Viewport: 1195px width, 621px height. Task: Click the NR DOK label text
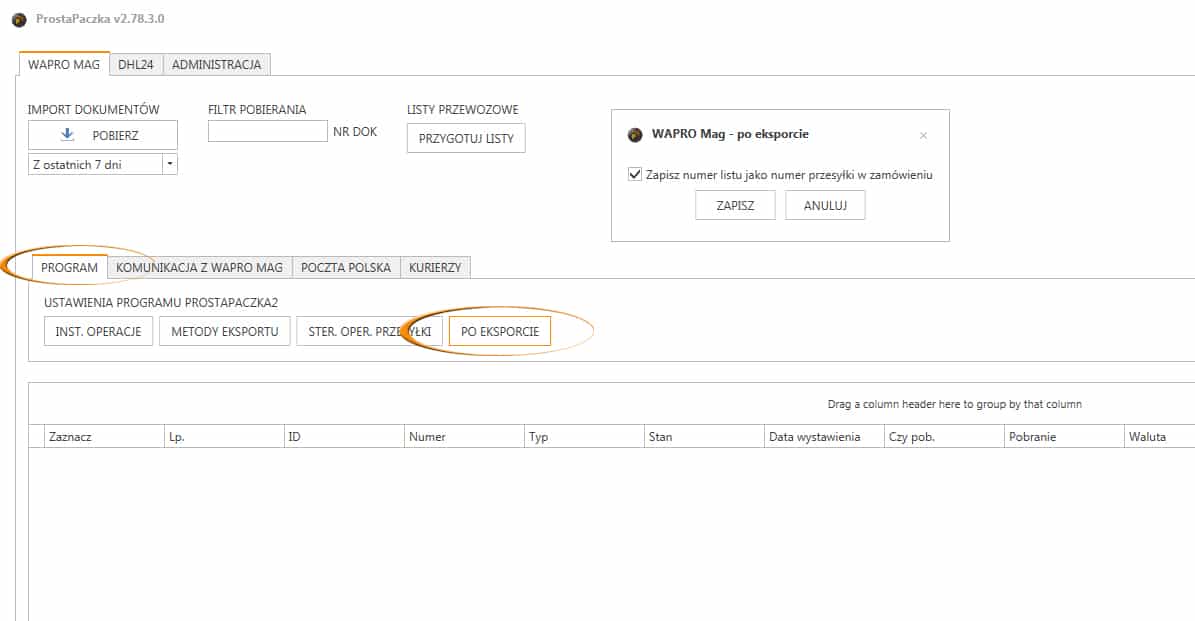pyautogui.click(x=355, y=132)
